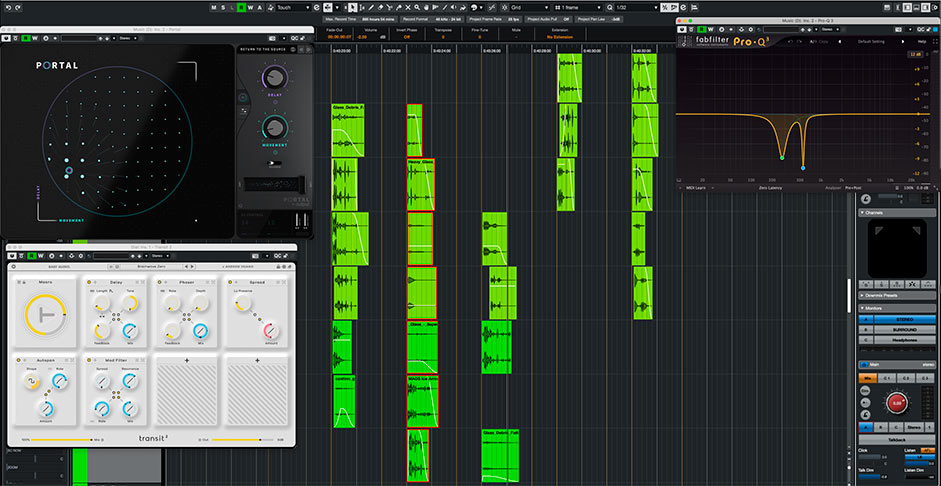This screenshot has width=941, height=486.
Task: Select the Erase tool in toolbar
Action: (x=380, y=7)
